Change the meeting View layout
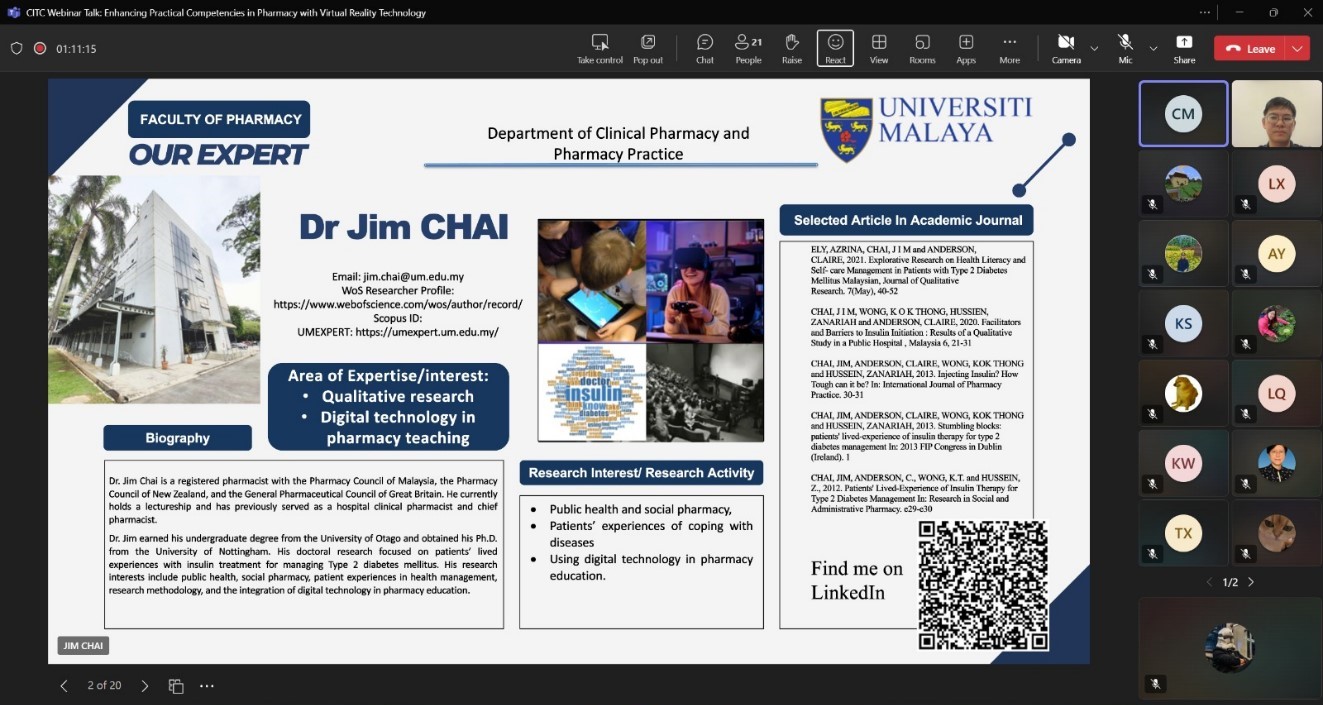The width and height of the screenshot is (1323, 705). point(879,48)
